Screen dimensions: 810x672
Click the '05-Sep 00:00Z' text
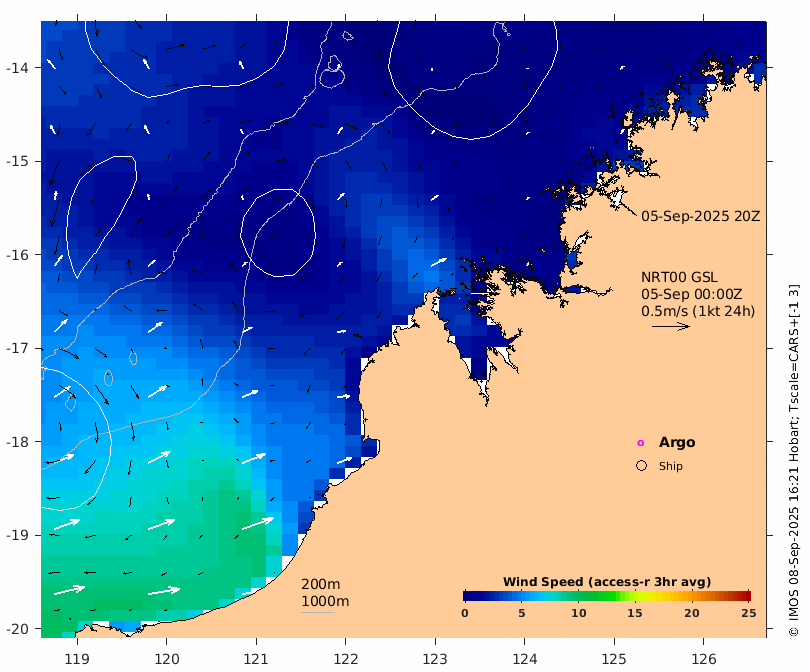692,294
